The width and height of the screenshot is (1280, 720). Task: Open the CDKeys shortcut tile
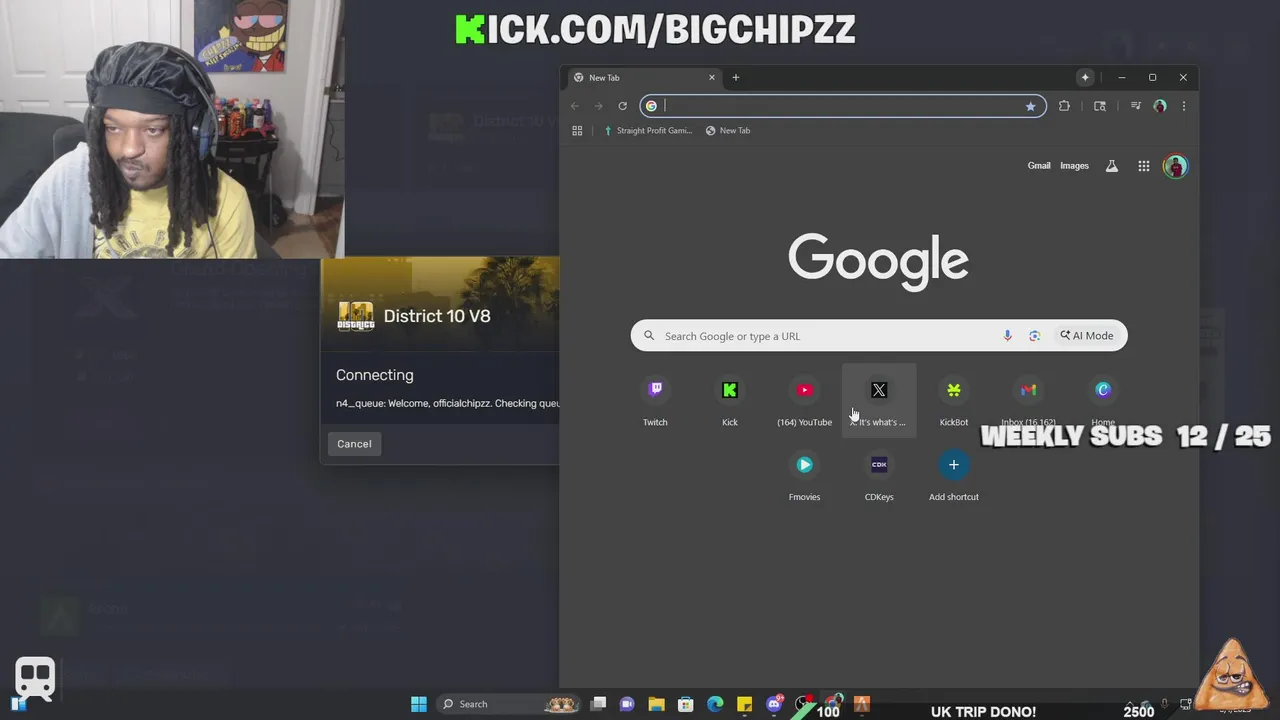(879, 476)
